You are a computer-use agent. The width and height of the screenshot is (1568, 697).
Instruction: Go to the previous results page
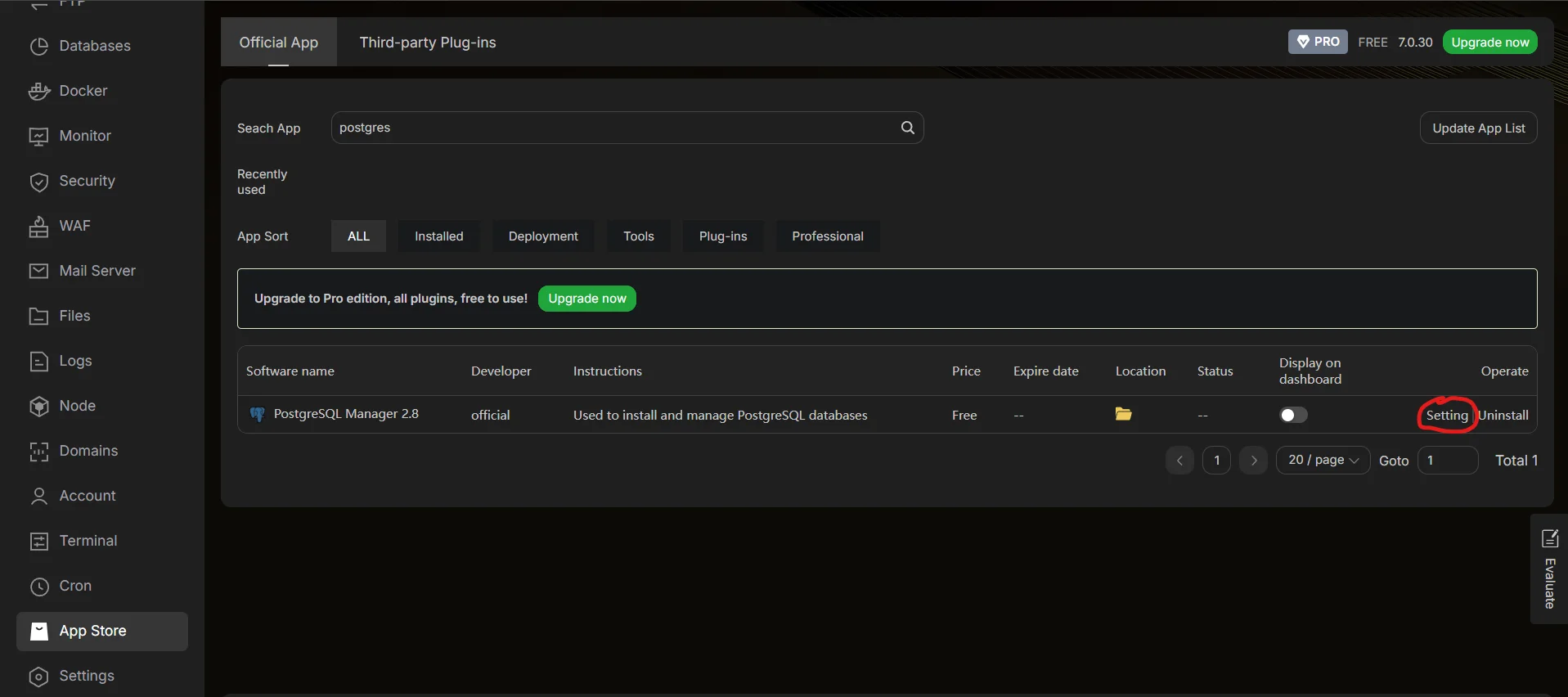click(1179, 461)
